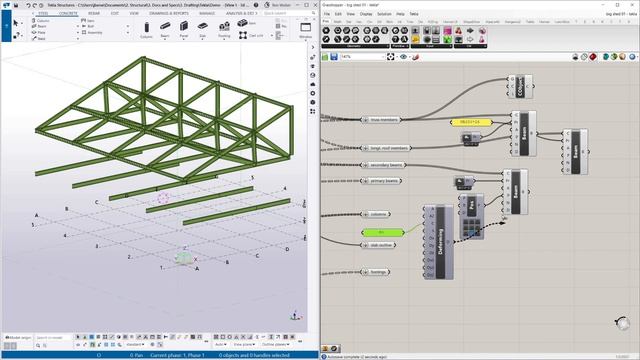
Task: Click the primary beams parameter on Grasshopper canvas
Action: click(x=381, y=181)
